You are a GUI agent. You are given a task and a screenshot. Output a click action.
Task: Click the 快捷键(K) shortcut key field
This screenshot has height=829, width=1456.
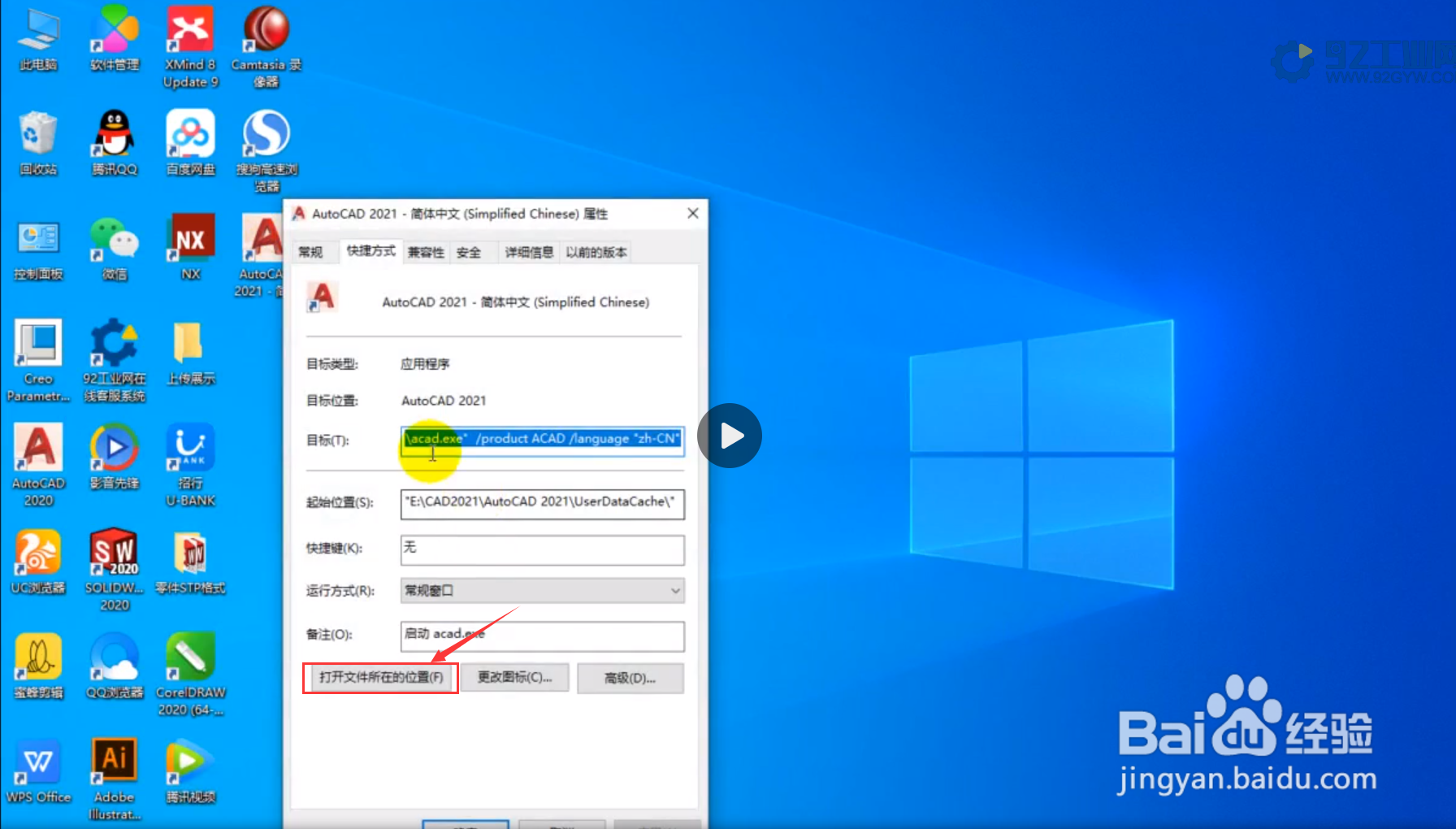(542, 549)
